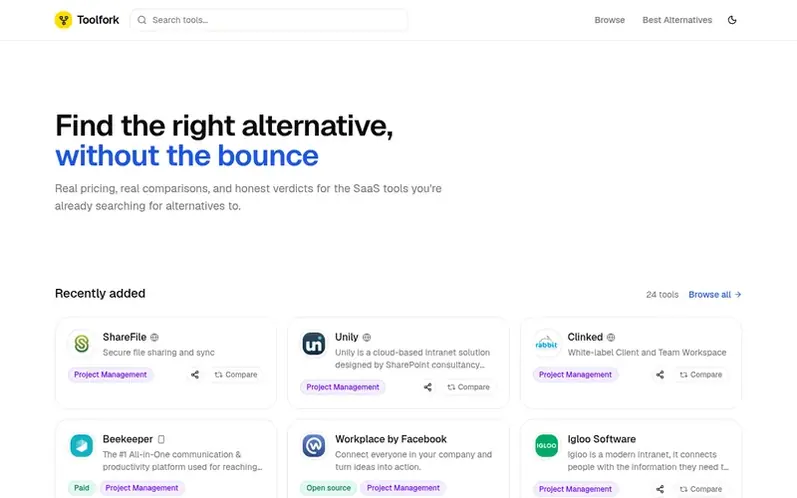Open the ShareFile tool title
This screenshot has width=797, height=498.
(x=124, y=337)
